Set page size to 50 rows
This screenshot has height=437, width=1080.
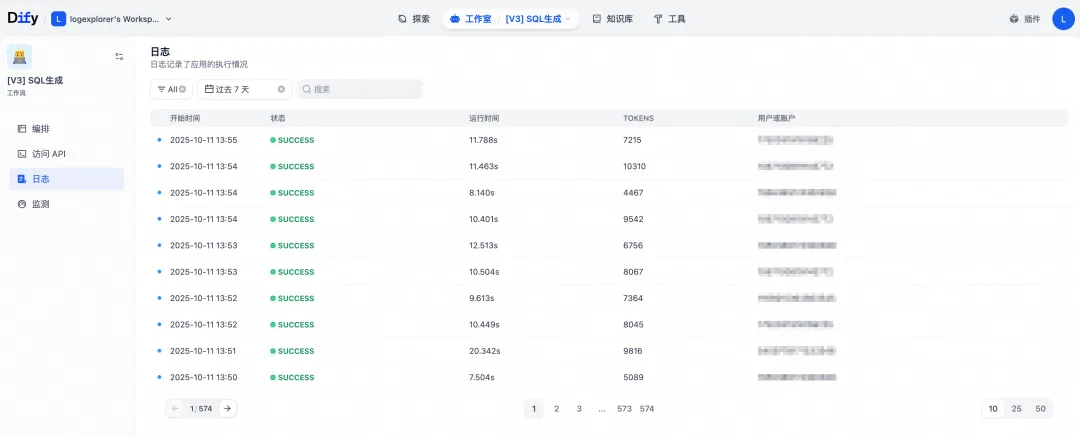pos(1040,409)
